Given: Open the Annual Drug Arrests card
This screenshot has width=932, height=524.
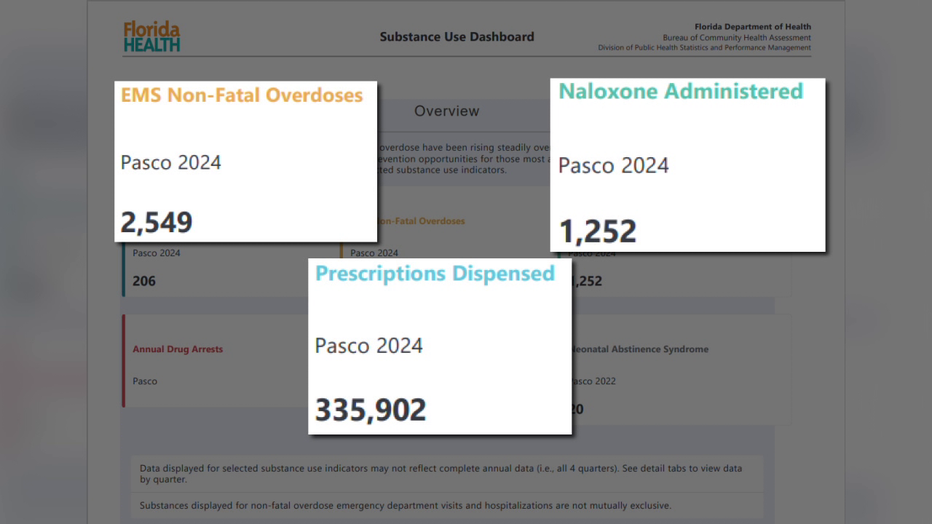Looking at the screenshot, I should (178, 349).
